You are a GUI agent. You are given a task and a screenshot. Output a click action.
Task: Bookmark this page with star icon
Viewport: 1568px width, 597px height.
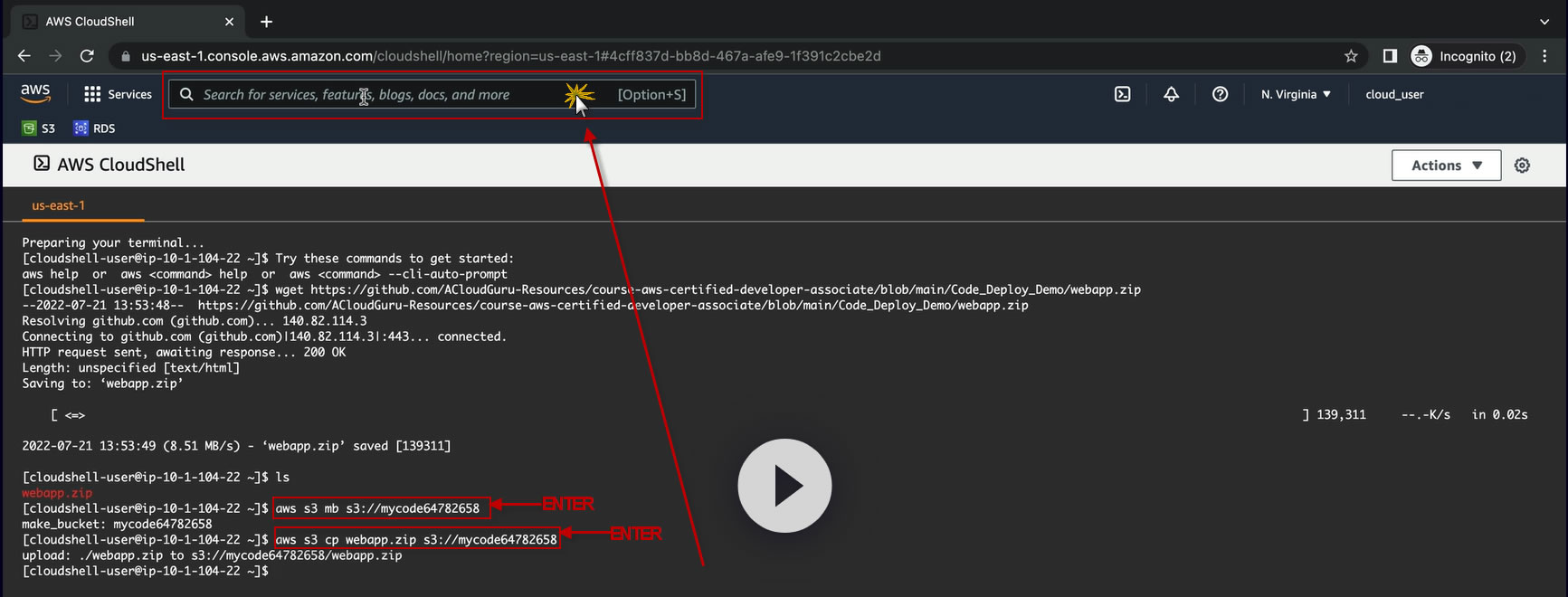(x=1351, y=56)
